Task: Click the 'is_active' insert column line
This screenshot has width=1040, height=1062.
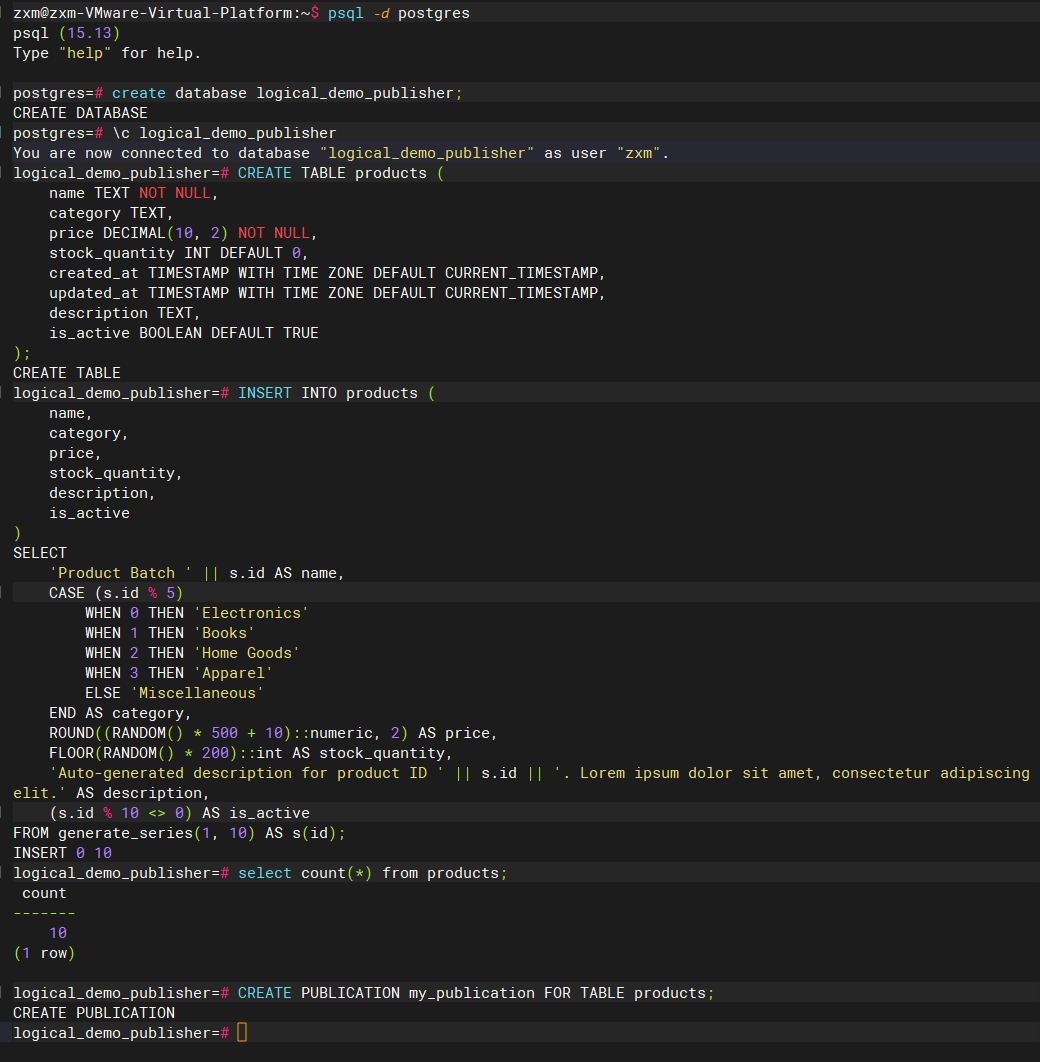Action: (x=89, y=513)
